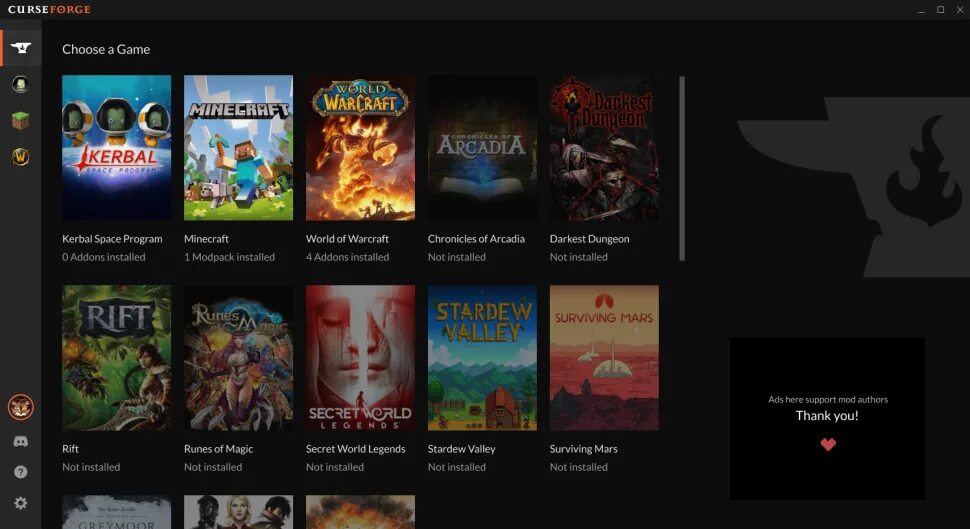The height and width of the screenshot is (529, 970).
Task: Choose the Kerbal Space Program cover
Action: (116, 148)
